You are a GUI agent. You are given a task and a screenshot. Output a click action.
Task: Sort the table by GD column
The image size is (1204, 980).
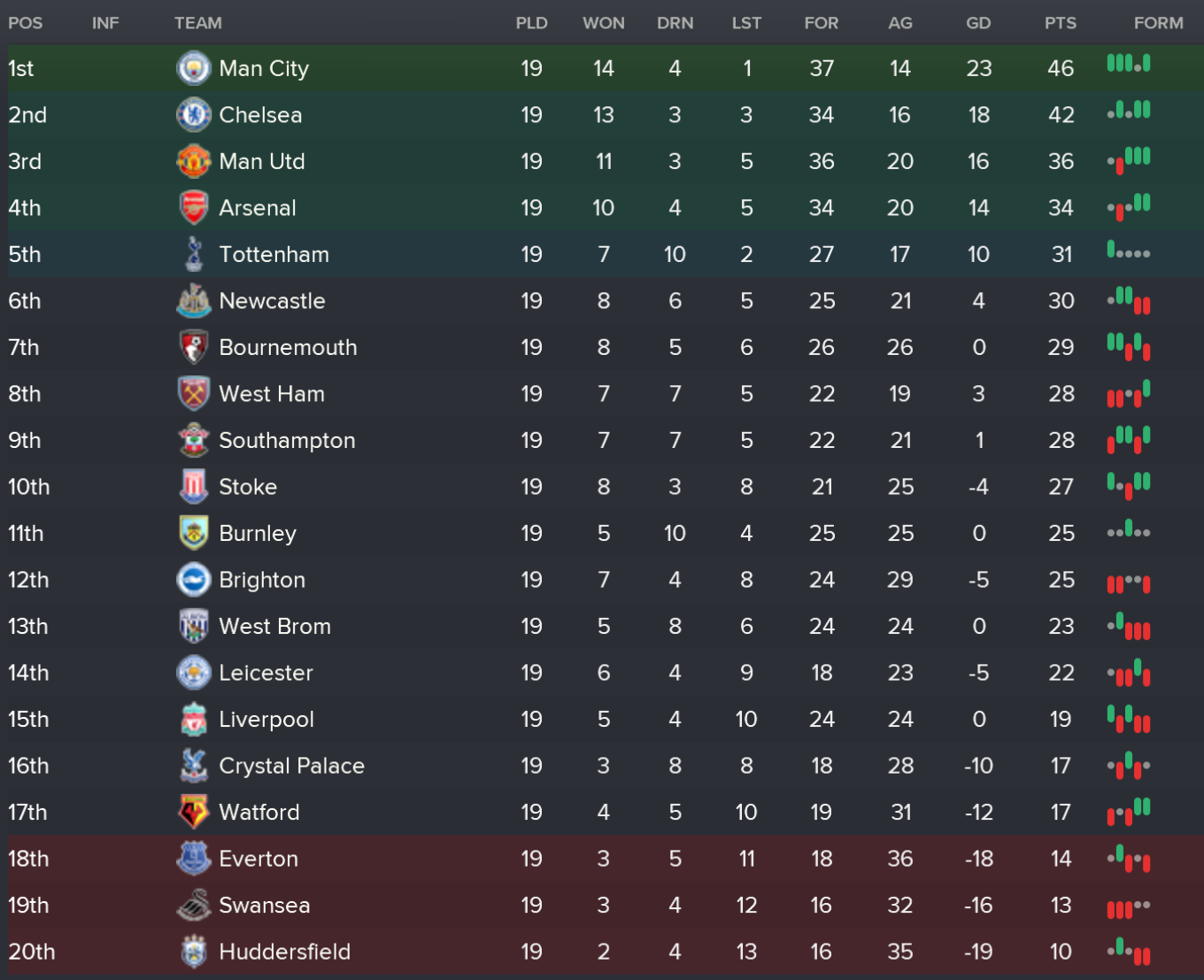[x=978, y=23]
